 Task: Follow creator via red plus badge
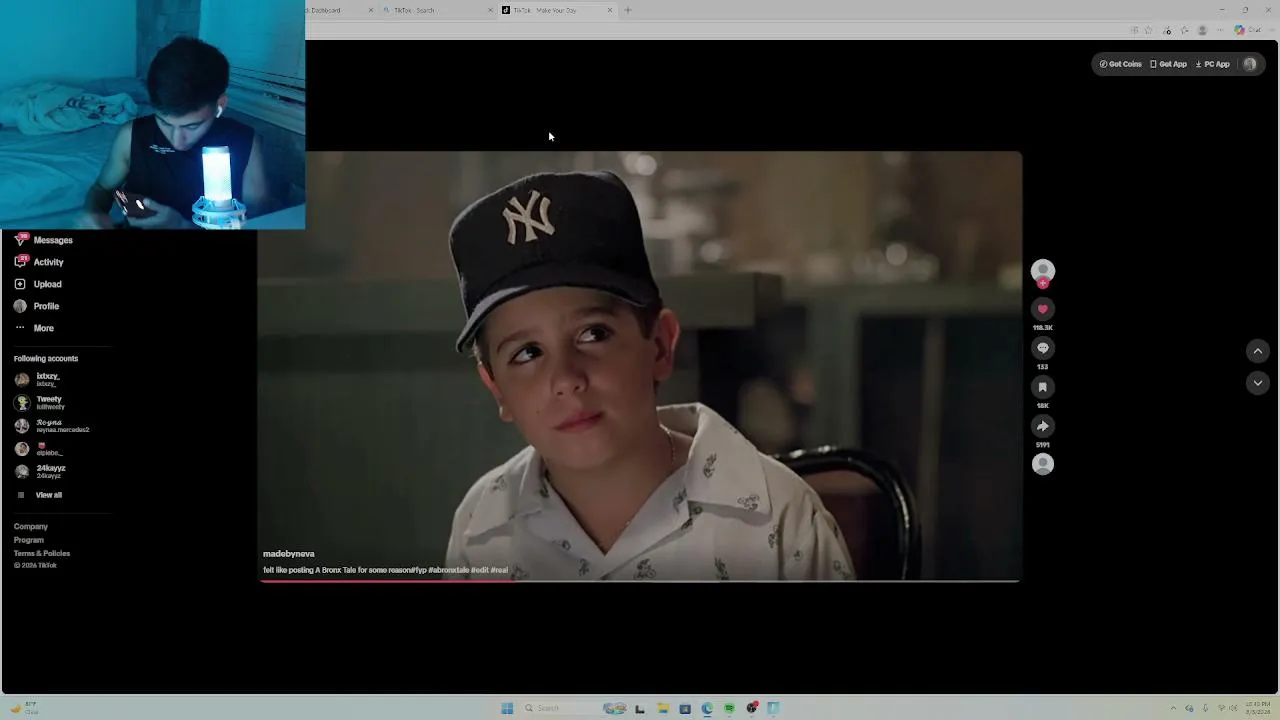(1043, 283)
